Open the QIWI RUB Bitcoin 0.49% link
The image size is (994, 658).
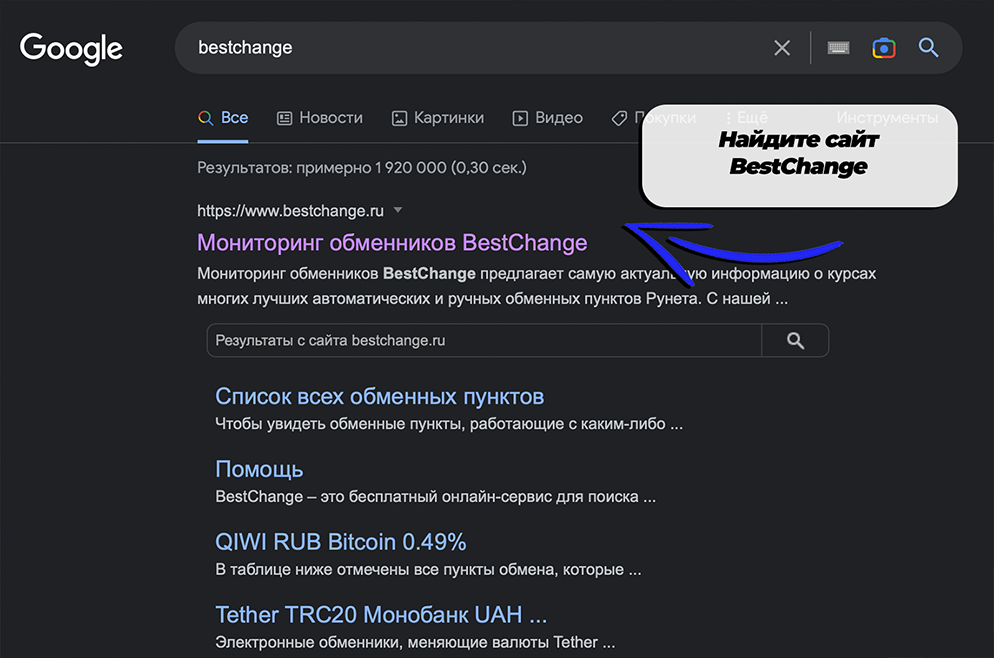tap(341, 542)
